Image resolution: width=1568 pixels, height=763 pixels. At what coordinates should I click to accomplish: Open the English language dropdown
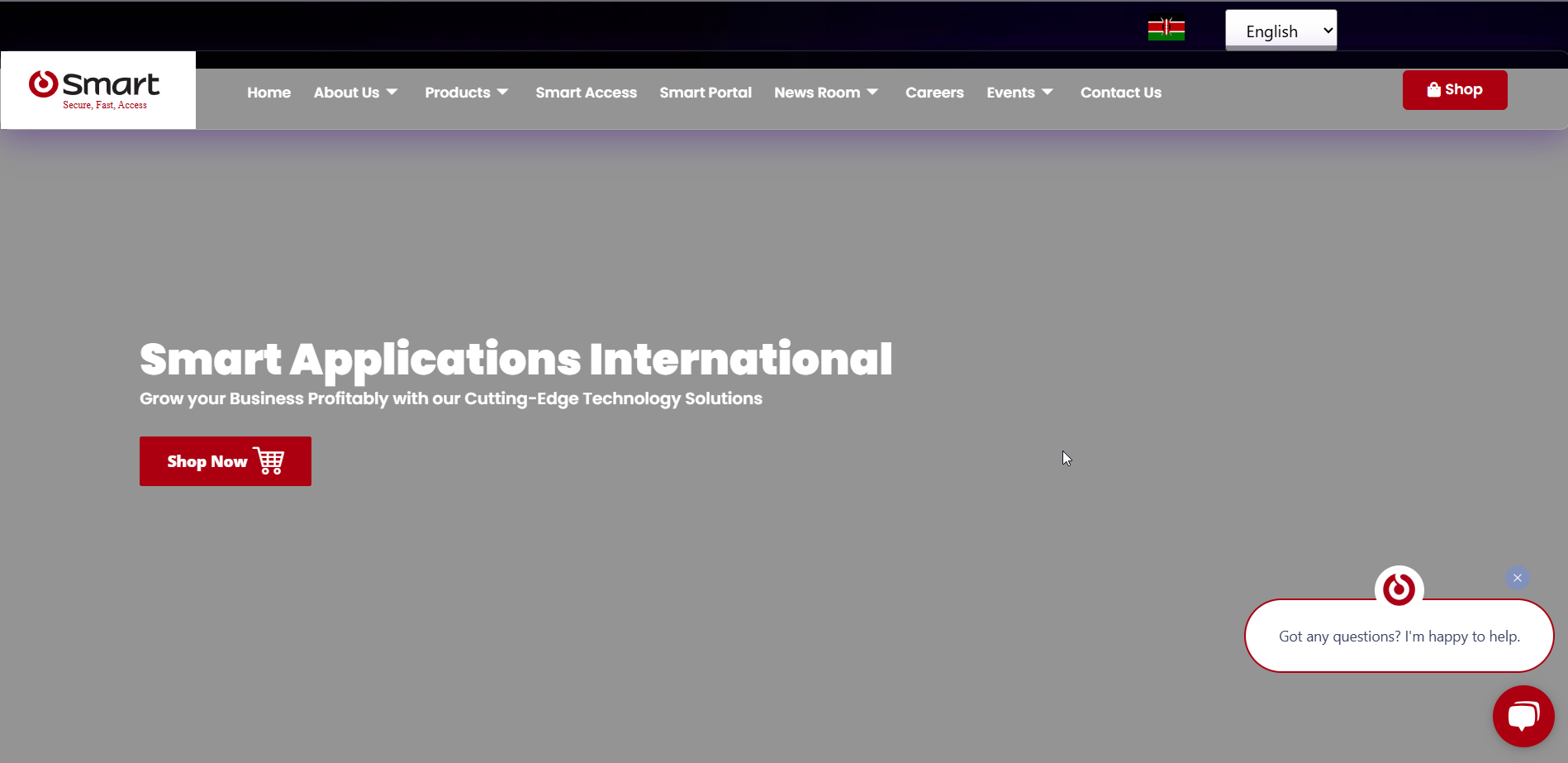click(1281, 31)
